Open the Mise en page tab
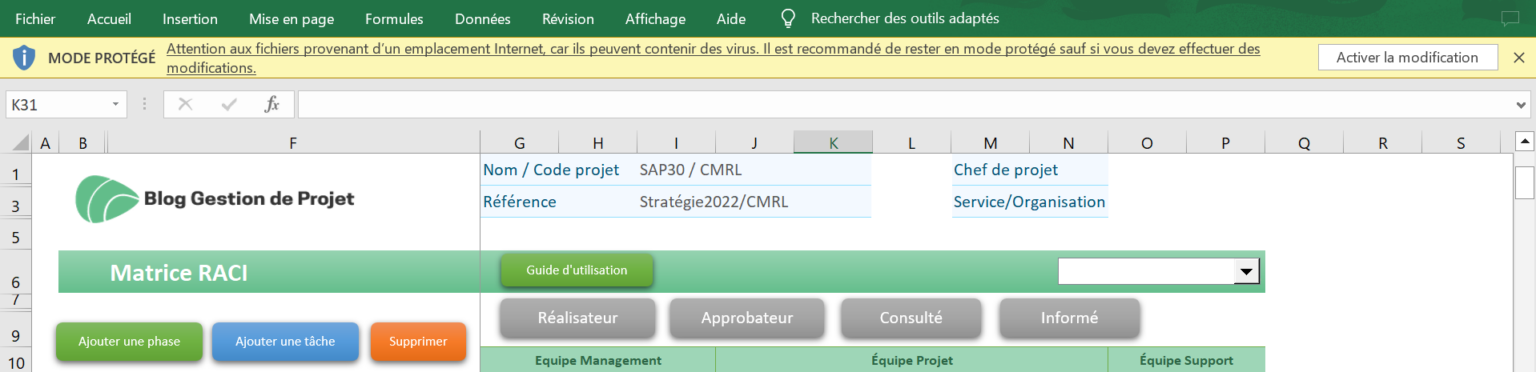 292,19
